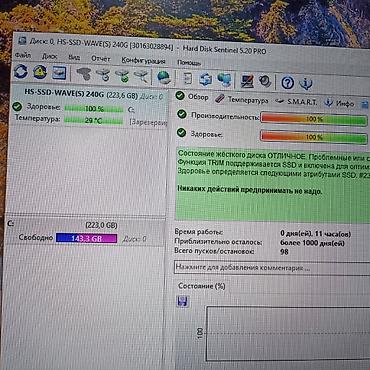The width and height of the screenshot is (370, 370).
Task: Click the comment field Нажмите для добавления комментария
Action: [x=272, y=267]
